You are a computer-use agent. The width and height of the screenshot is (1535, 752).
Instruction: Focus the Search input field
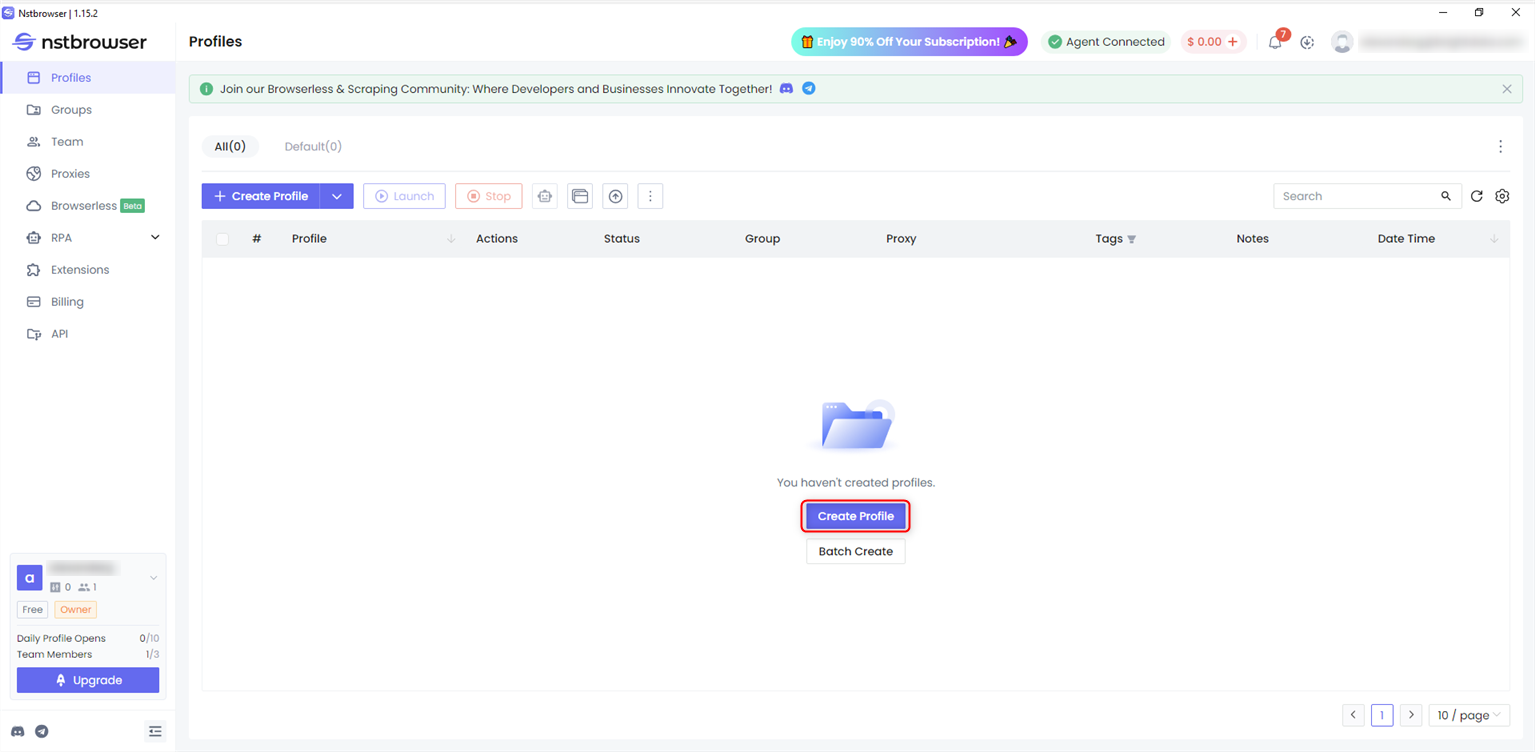click(1354, 197)
